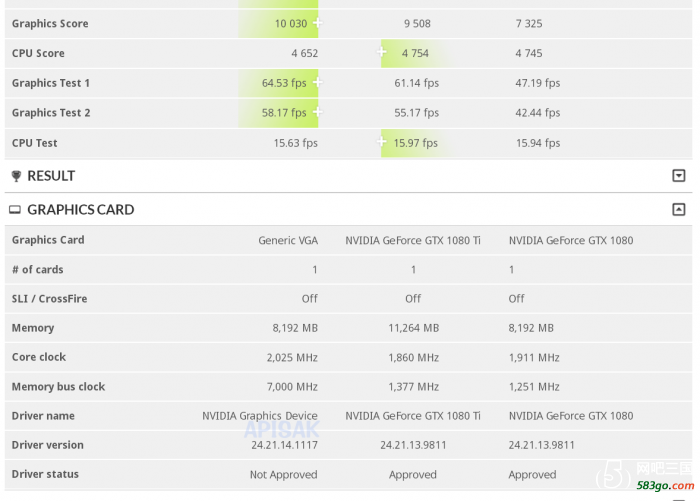Select the 1,860 MHz core clock value
This screenshot has height=501, width=700.
[414, 358]
